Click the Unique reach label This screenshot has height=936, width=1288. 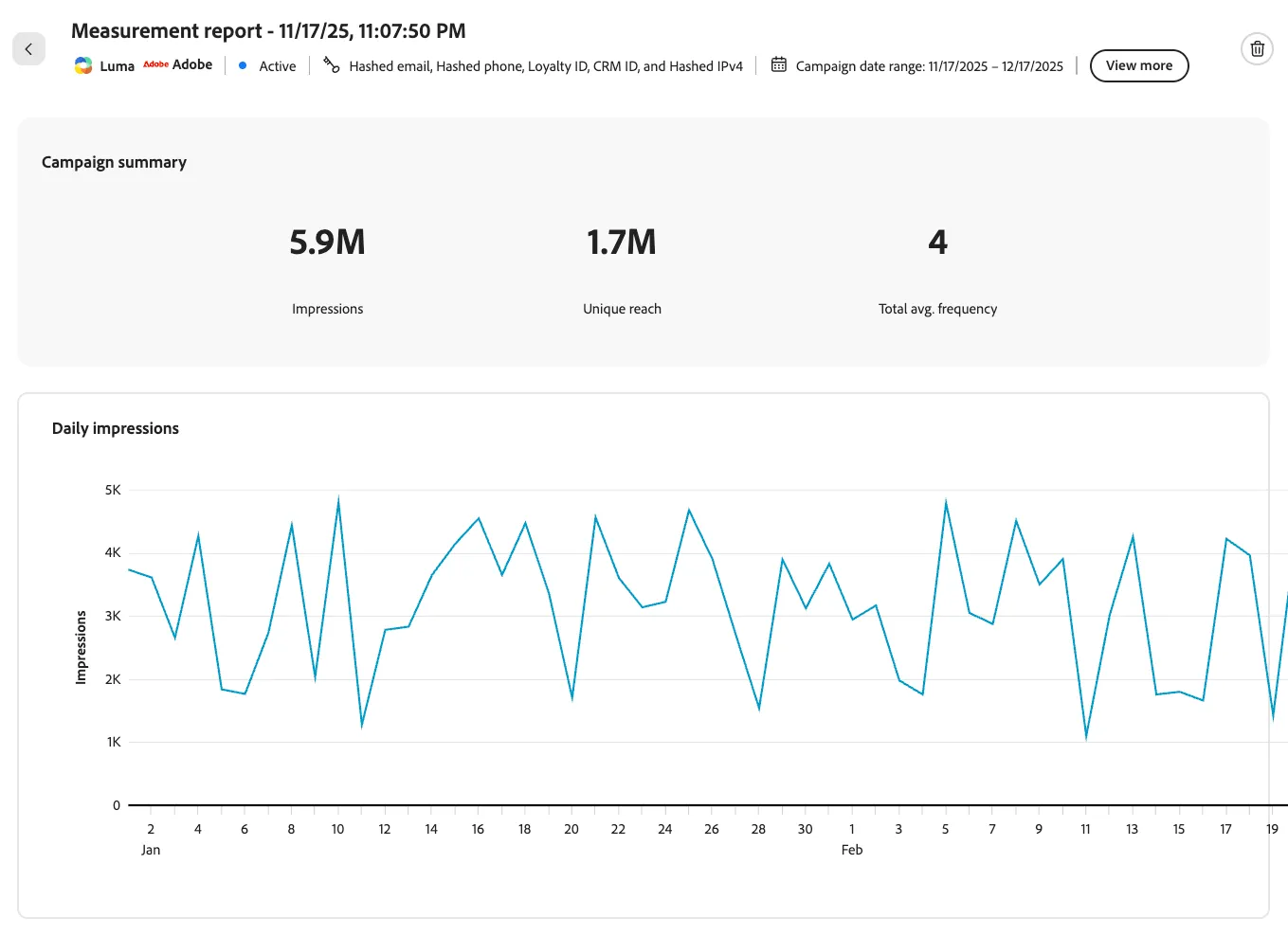coord(622,309)
